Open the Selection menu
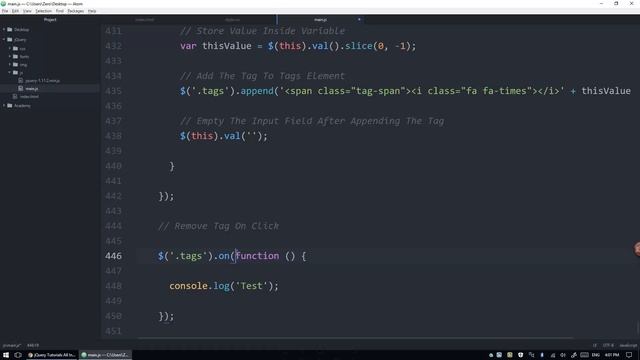 43,11
